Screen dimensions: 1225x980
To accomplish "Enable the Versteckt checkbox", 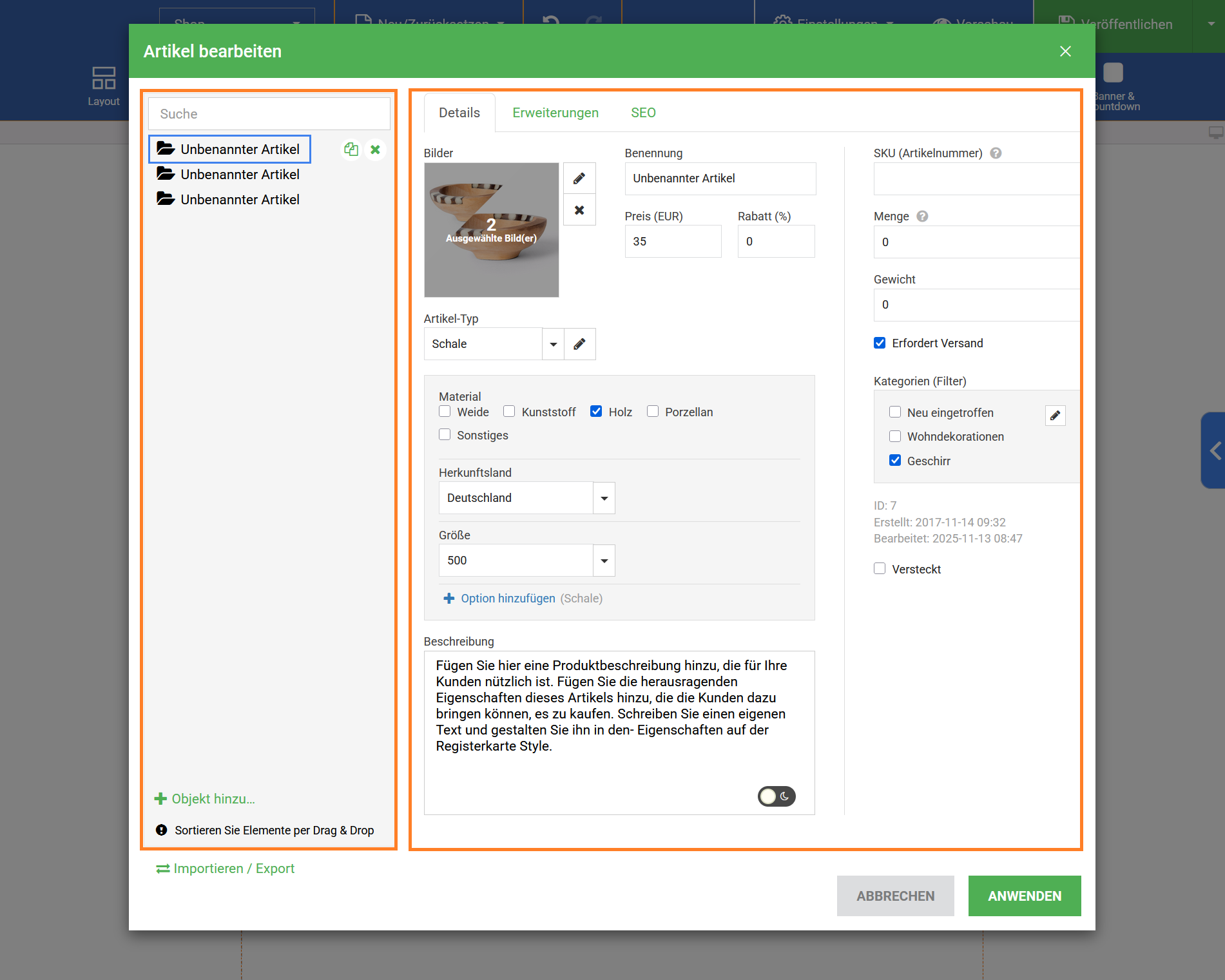I will coord(880,569).
